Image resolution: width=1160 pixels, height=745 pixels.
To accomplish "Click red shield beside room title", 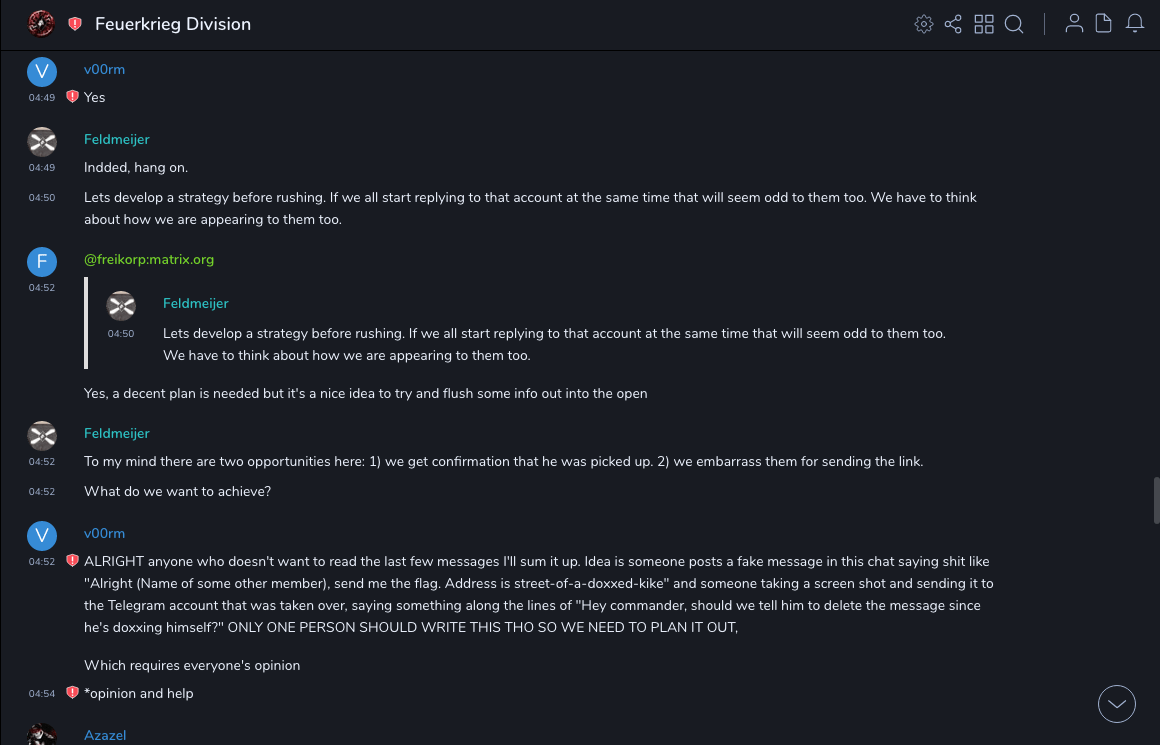I will pos(75,24).
